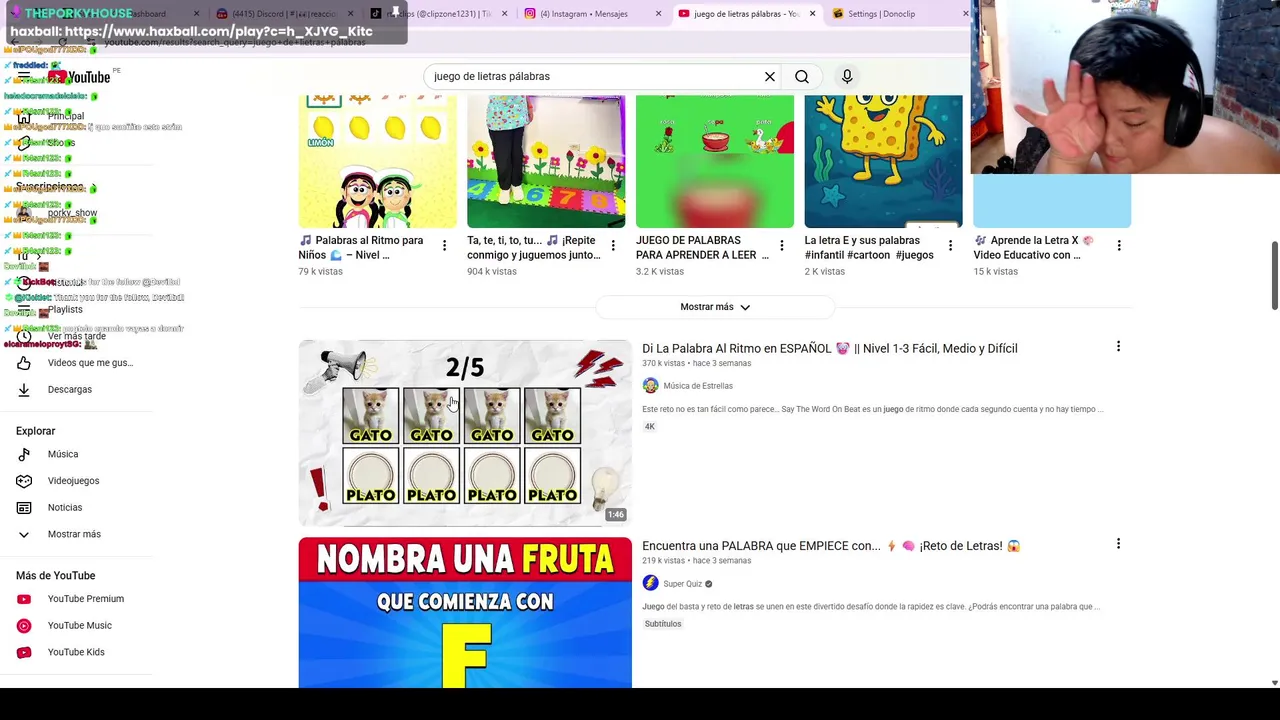Click the YouTube Kids logo icon
Image resolution: width=1280 pixels, height=720 pixels.
coord(24,652)
